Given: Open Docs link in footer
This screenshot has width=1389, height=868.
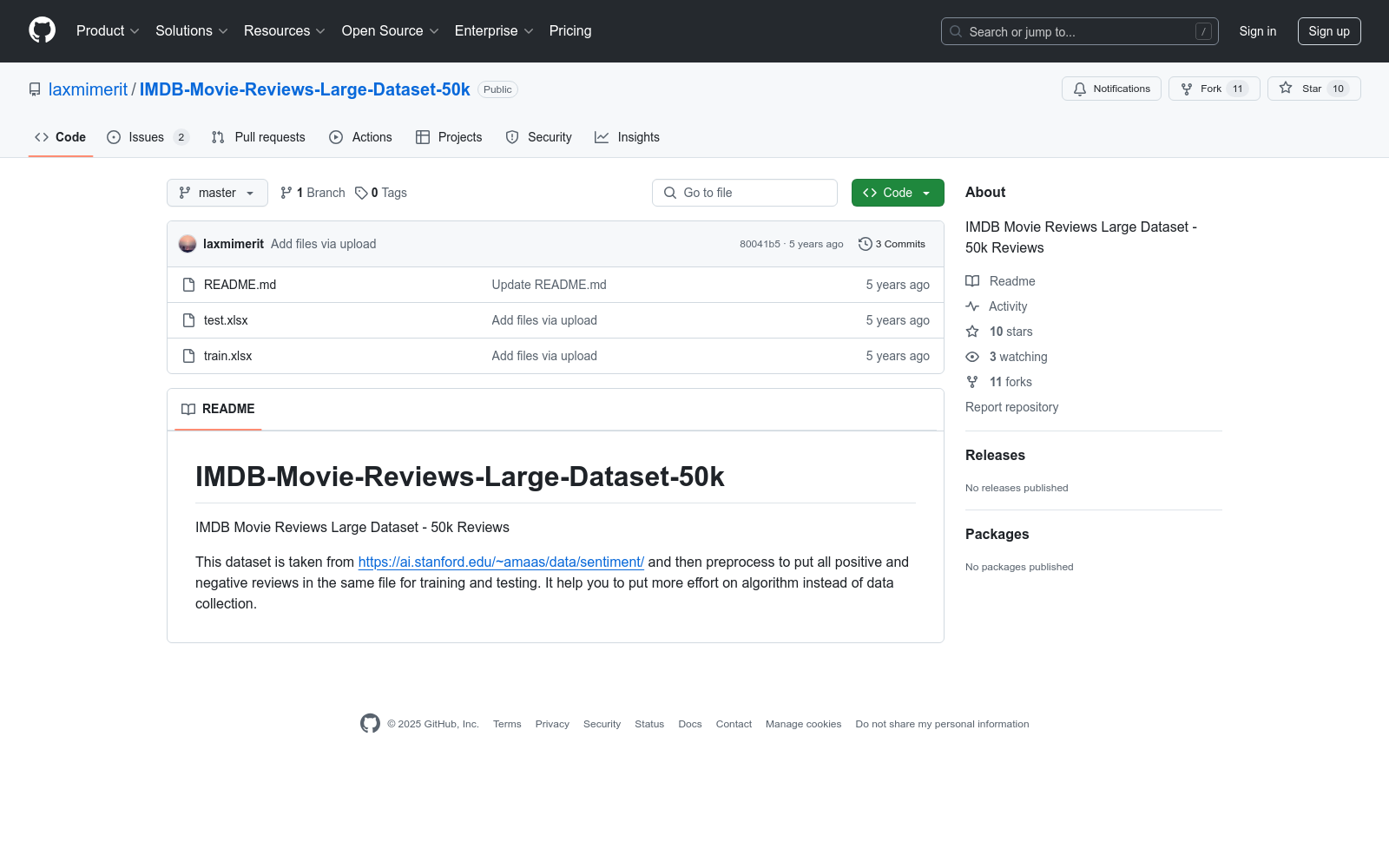Looking at the screenshot, I should pyautogui.click(x=690, y=724).
